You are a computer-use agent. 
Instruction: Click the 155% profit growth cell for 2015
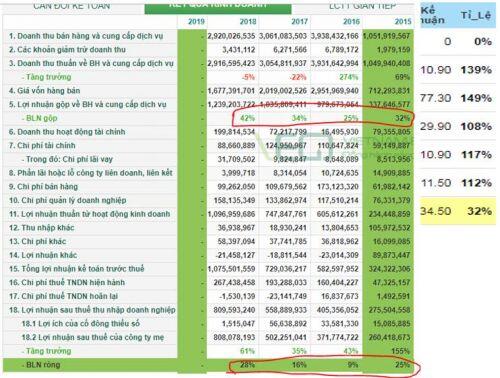click(x=401, y=351)
